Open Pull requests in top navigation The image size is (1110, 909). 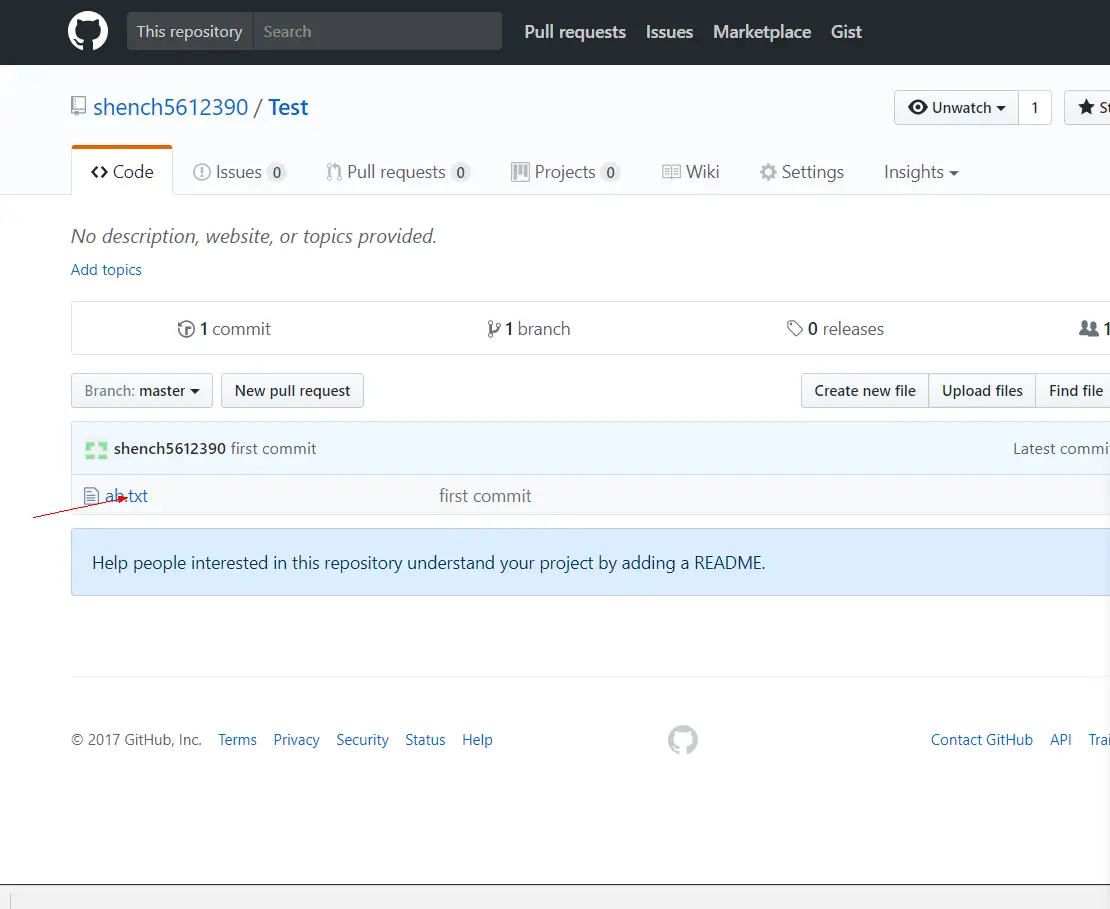[575, 32]
